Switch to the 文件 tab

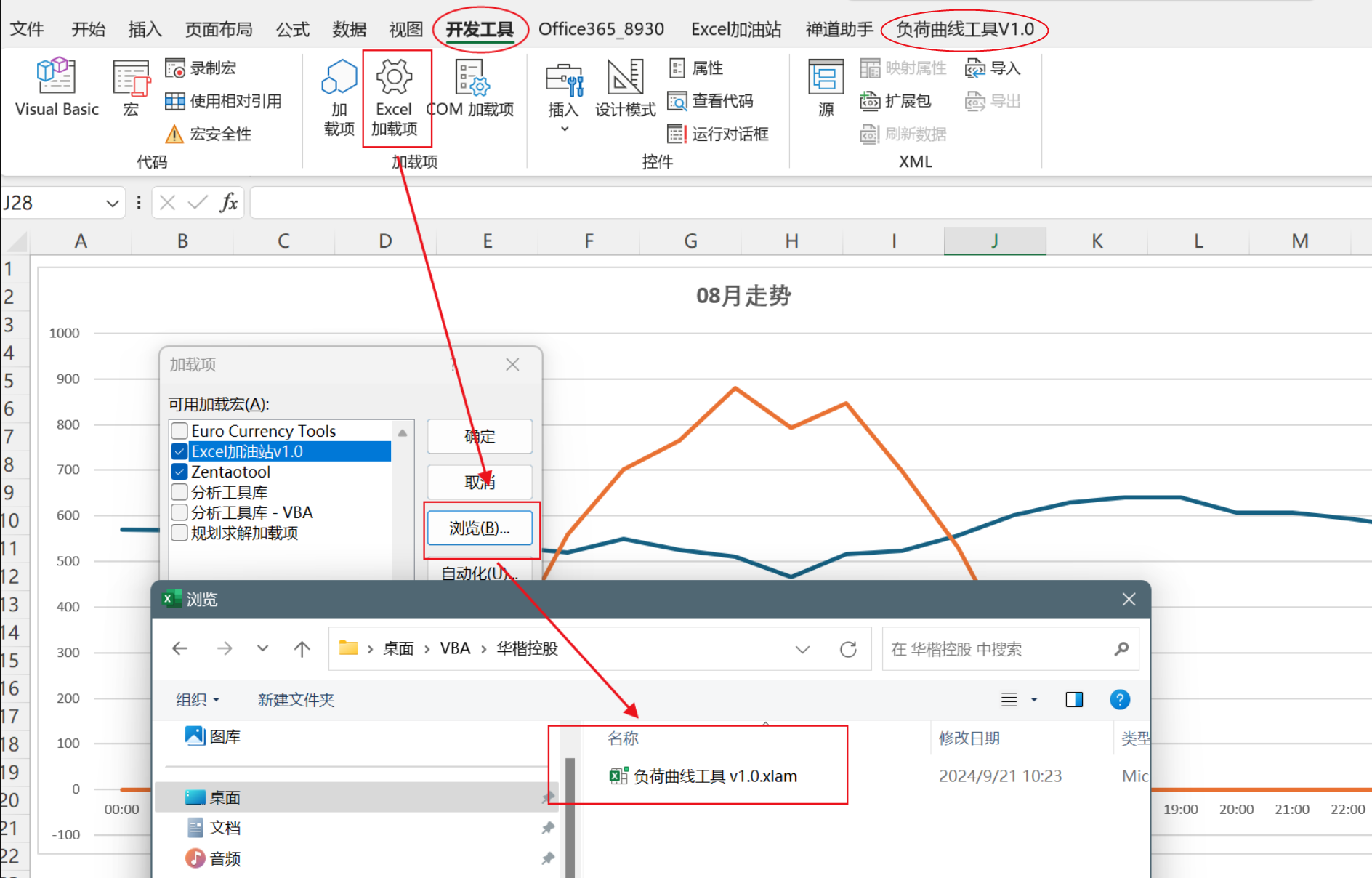pos(28,29)
